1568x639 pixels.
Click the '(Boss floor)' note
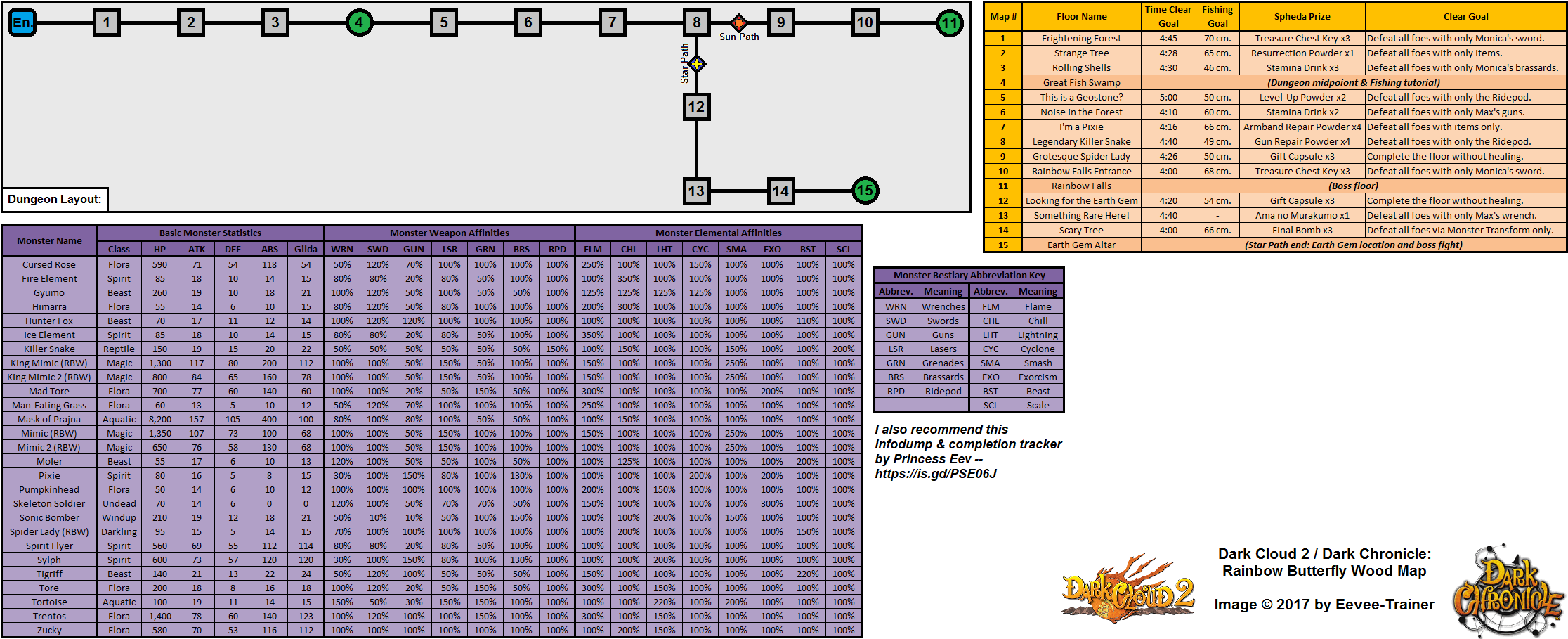click(1354, 186)
